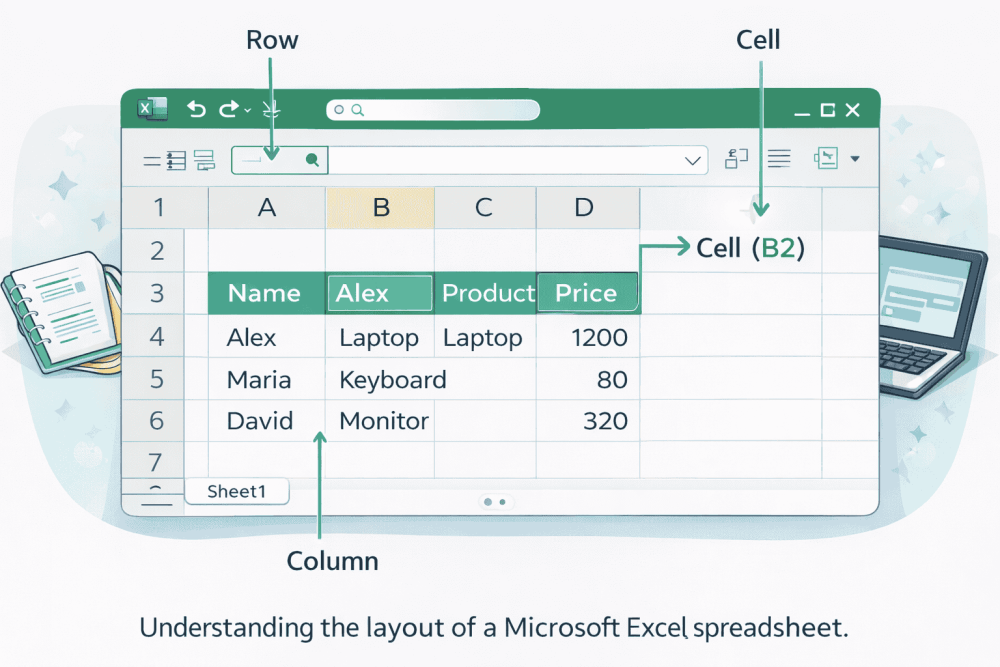The height and width of the screenshot is (667, 1000).
Task: Click the search icon in the title bar
Action: (356, 110)
